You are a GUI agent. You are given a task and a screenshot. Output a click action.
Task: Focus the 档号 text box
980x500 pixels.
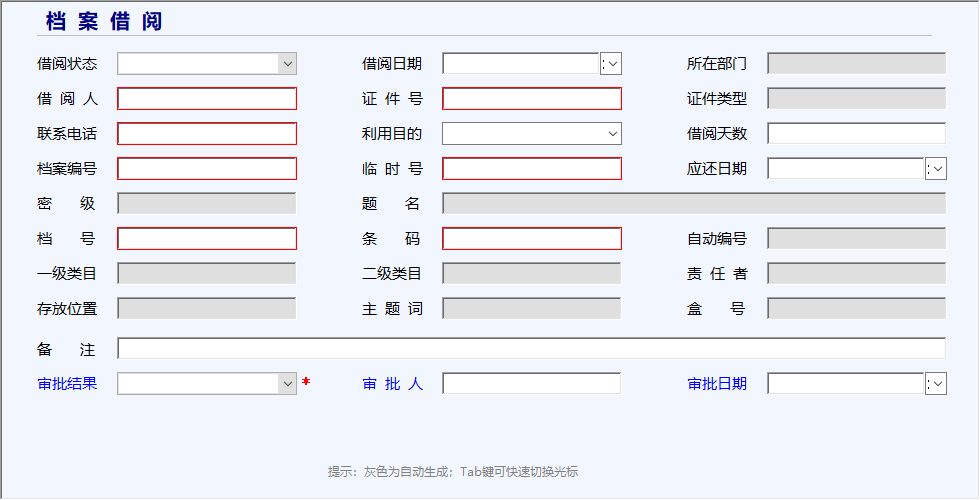207,239
